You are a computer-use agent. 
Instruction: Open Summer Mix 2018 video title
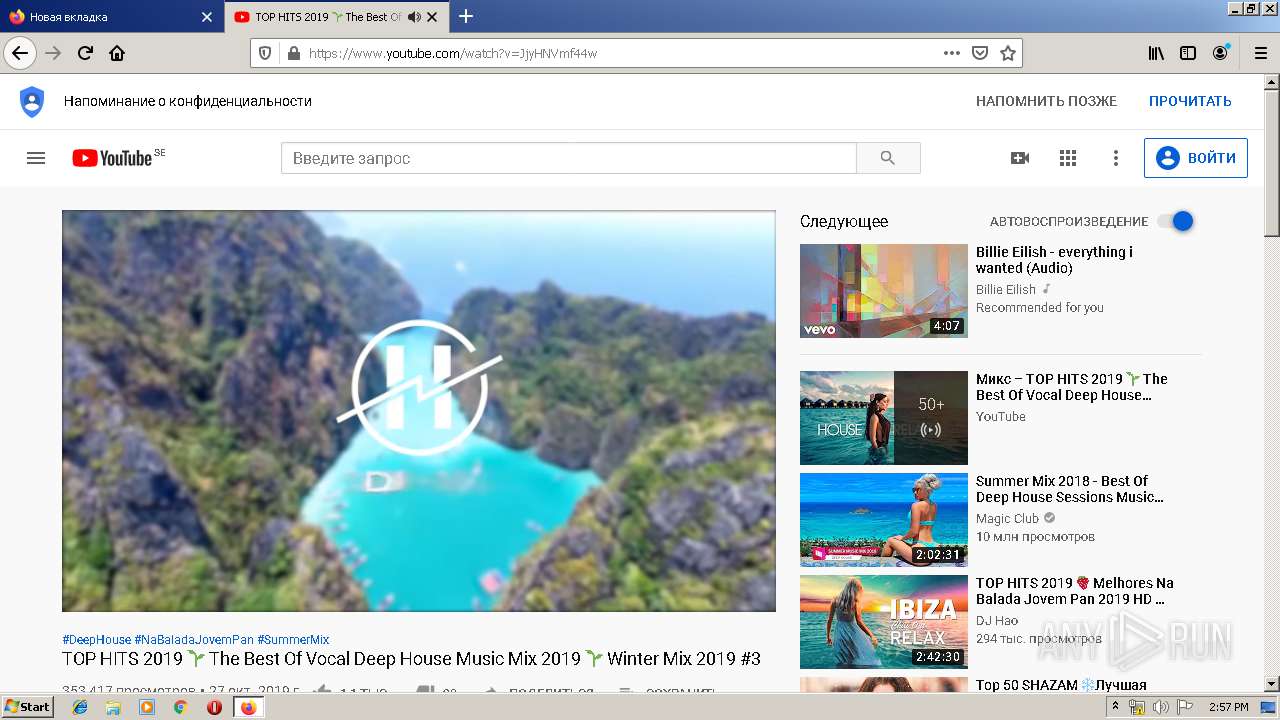(x=1070, y=489)
